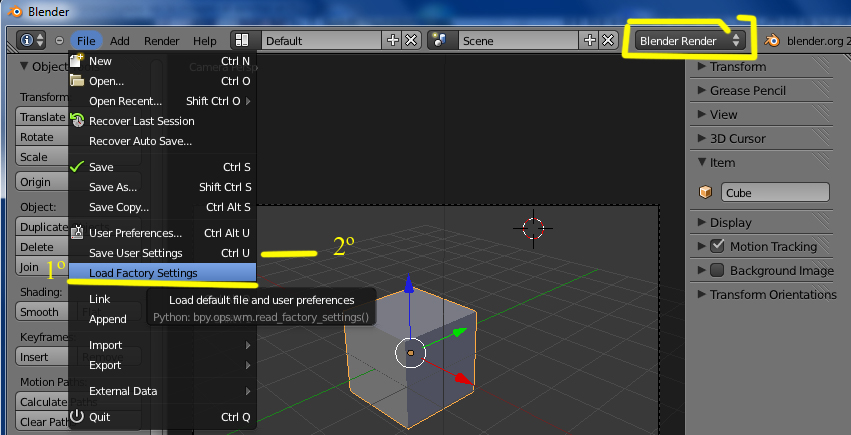851x435 pixels.
Task: Expand the Grease Pencil panel
Action: pyautogui.click(x=701, y=91)
